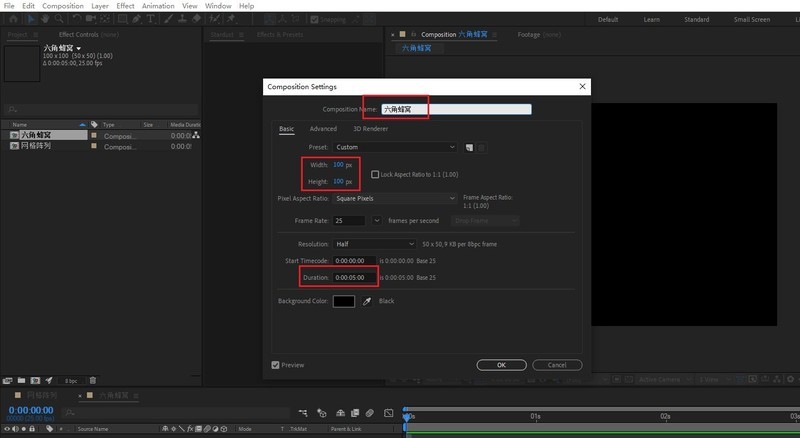Click the Home icon in toolbar

coord(11,19)
